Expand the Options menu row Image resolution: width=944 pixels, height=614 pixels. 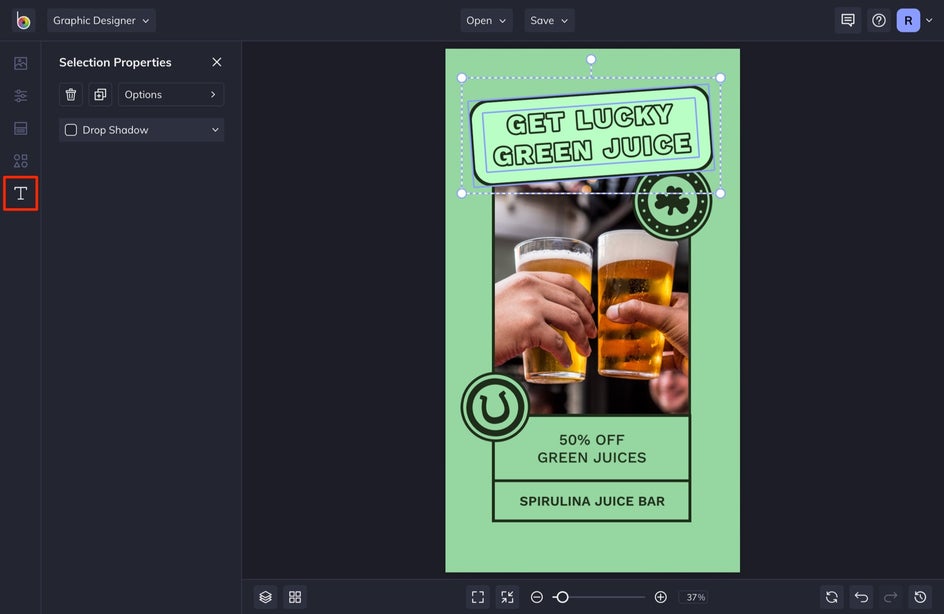(x=171, y=95)
